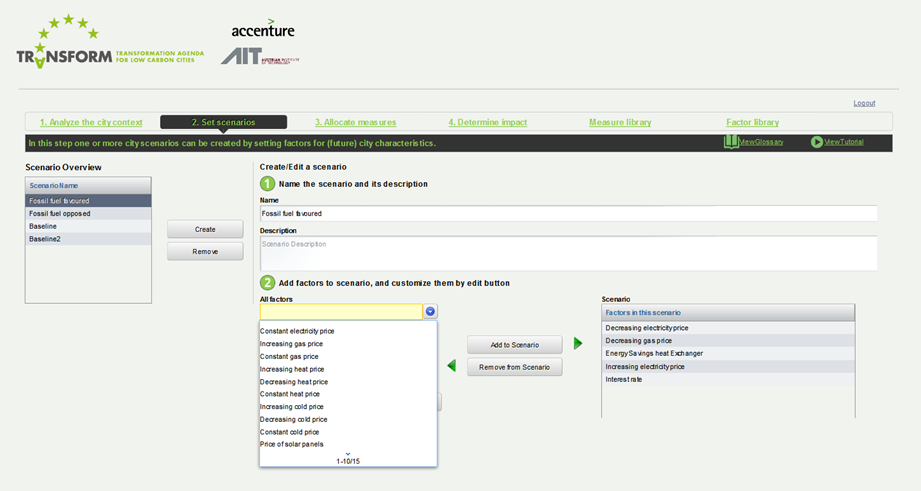Toggle the All factors dropdown arrow

430,312
